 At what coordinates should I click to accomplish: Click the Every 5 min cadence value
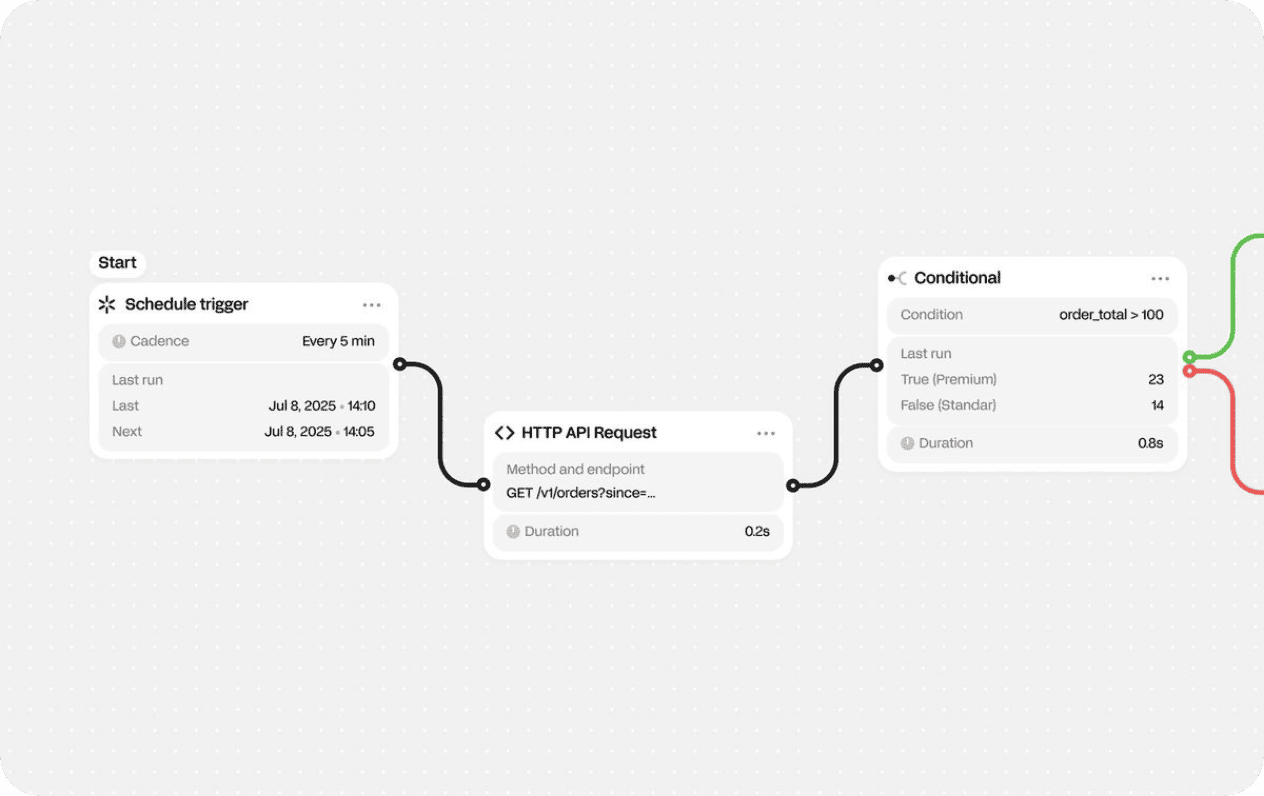338,341
